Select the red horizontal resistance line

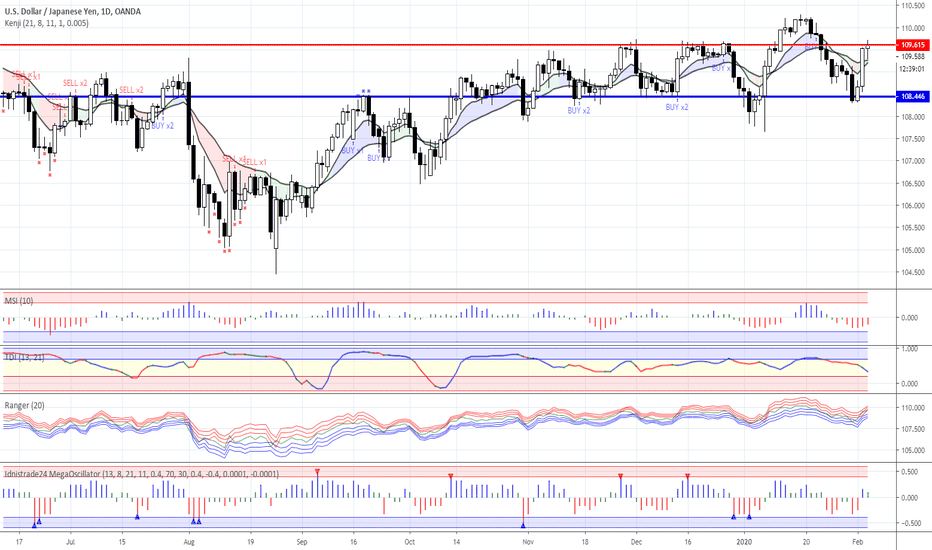coord(448,45)
